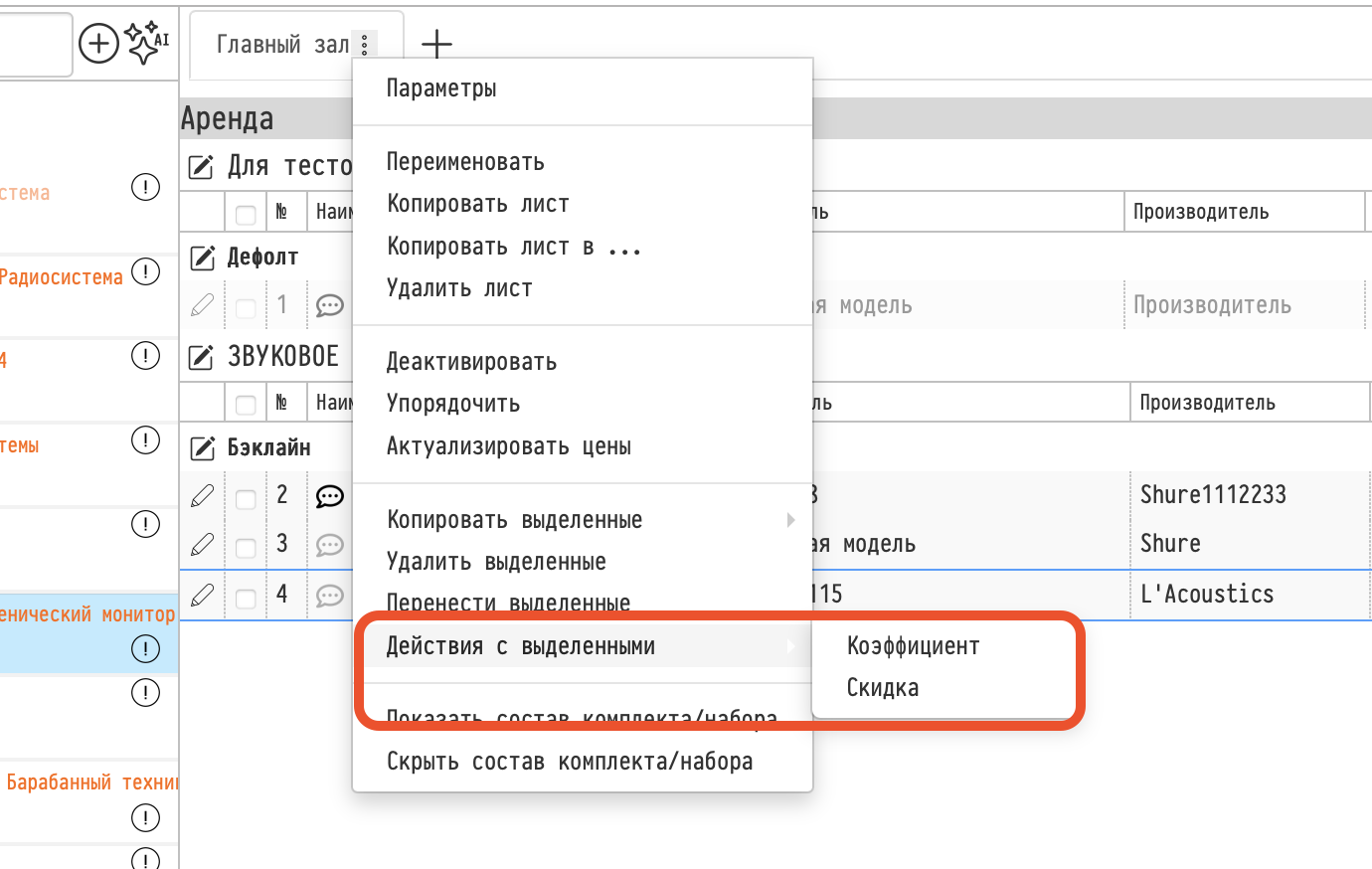Click the circled plus add icon
The height and width of the screenshot is (869, 1372).
tap(98, 44)
